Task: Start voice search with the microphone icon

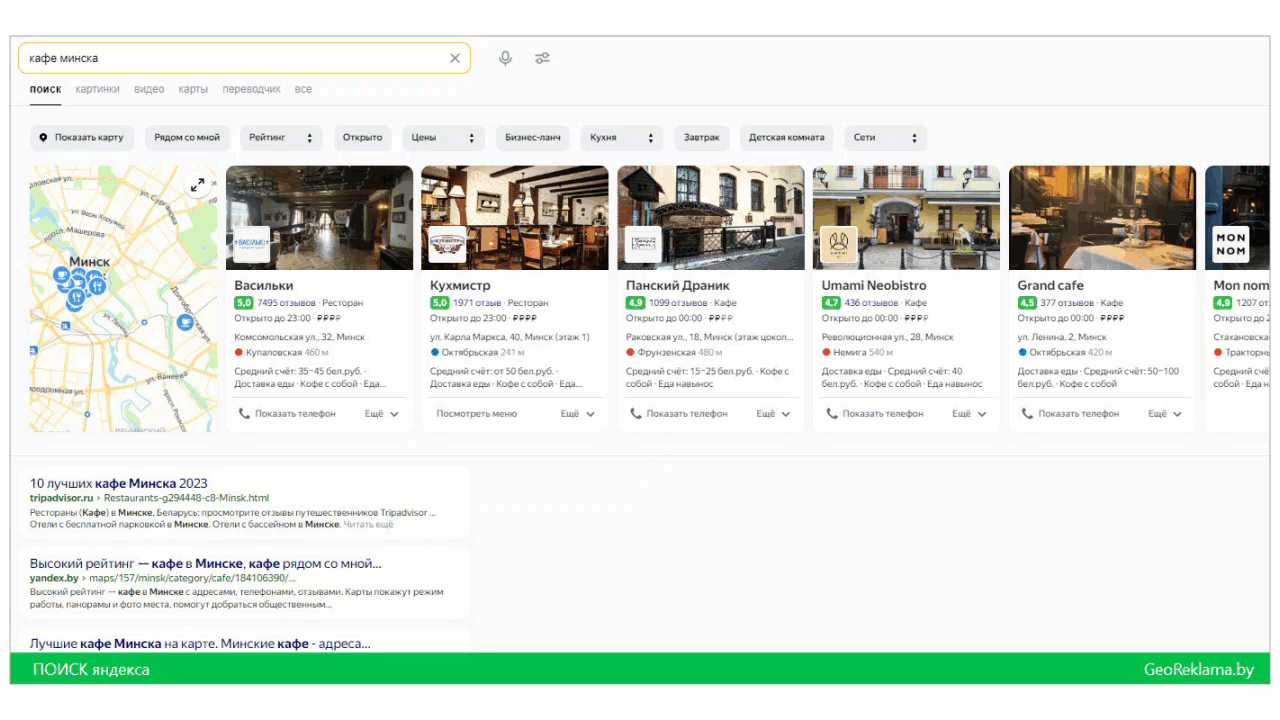Action: 505,58
